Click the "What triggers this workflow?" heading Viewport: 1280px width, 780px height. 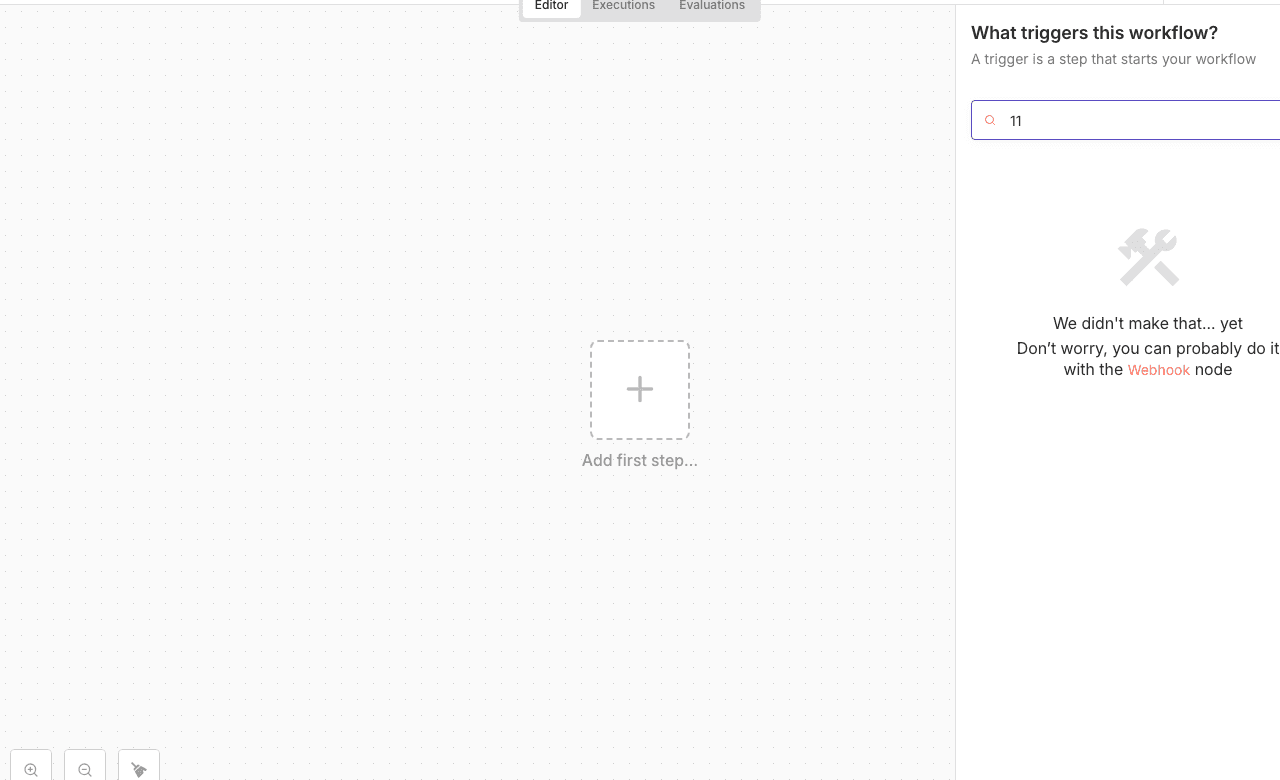[x=1094, y=33]
